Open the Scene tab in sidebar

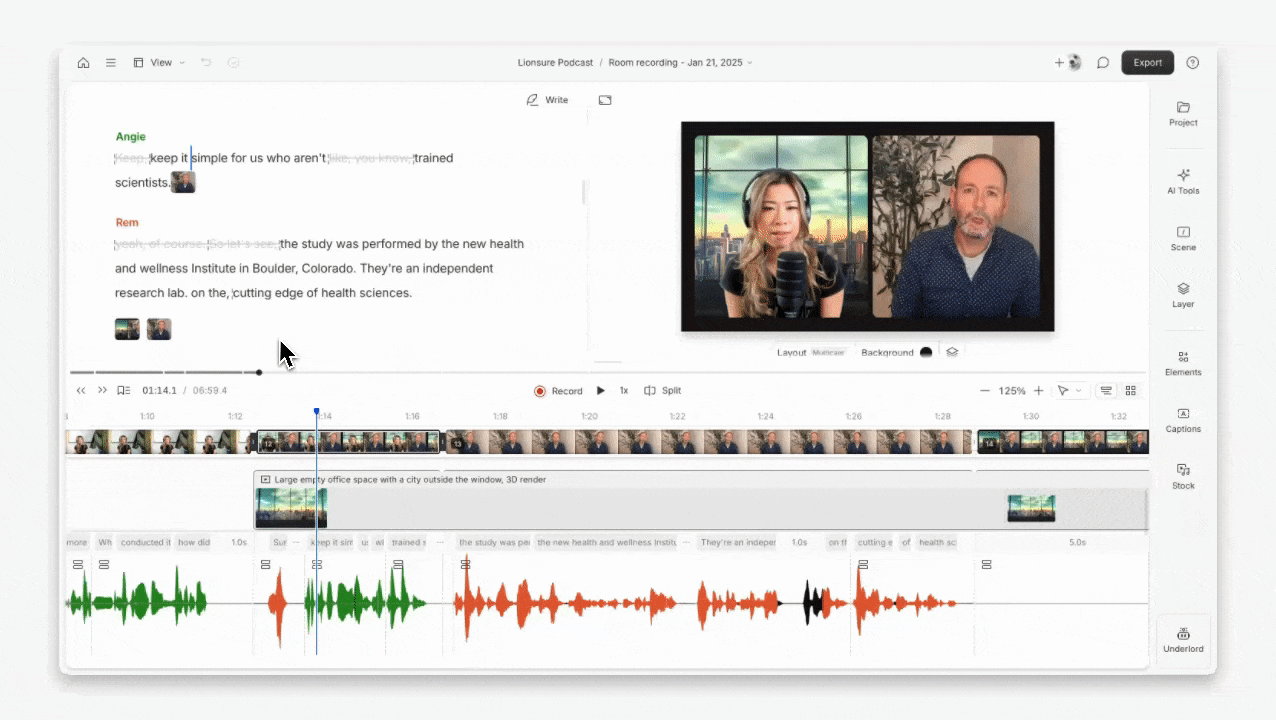pyautogui.click(x=1183, y=238)
